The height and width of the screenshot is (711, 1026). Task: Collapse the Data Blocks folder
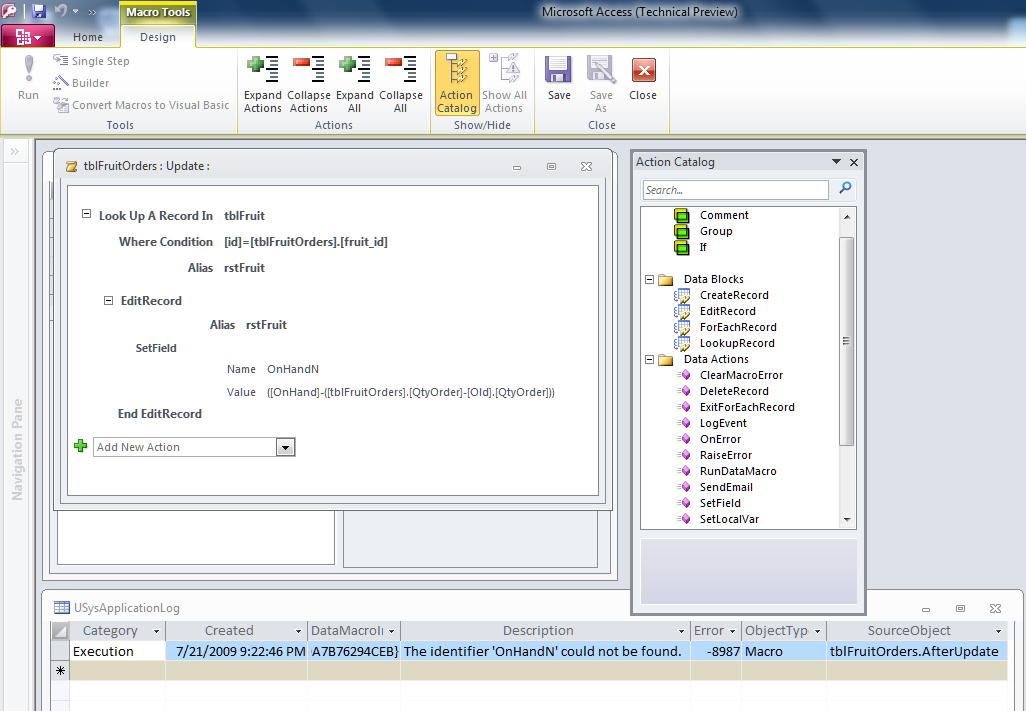pyautogui.click(x=649, y=279)
